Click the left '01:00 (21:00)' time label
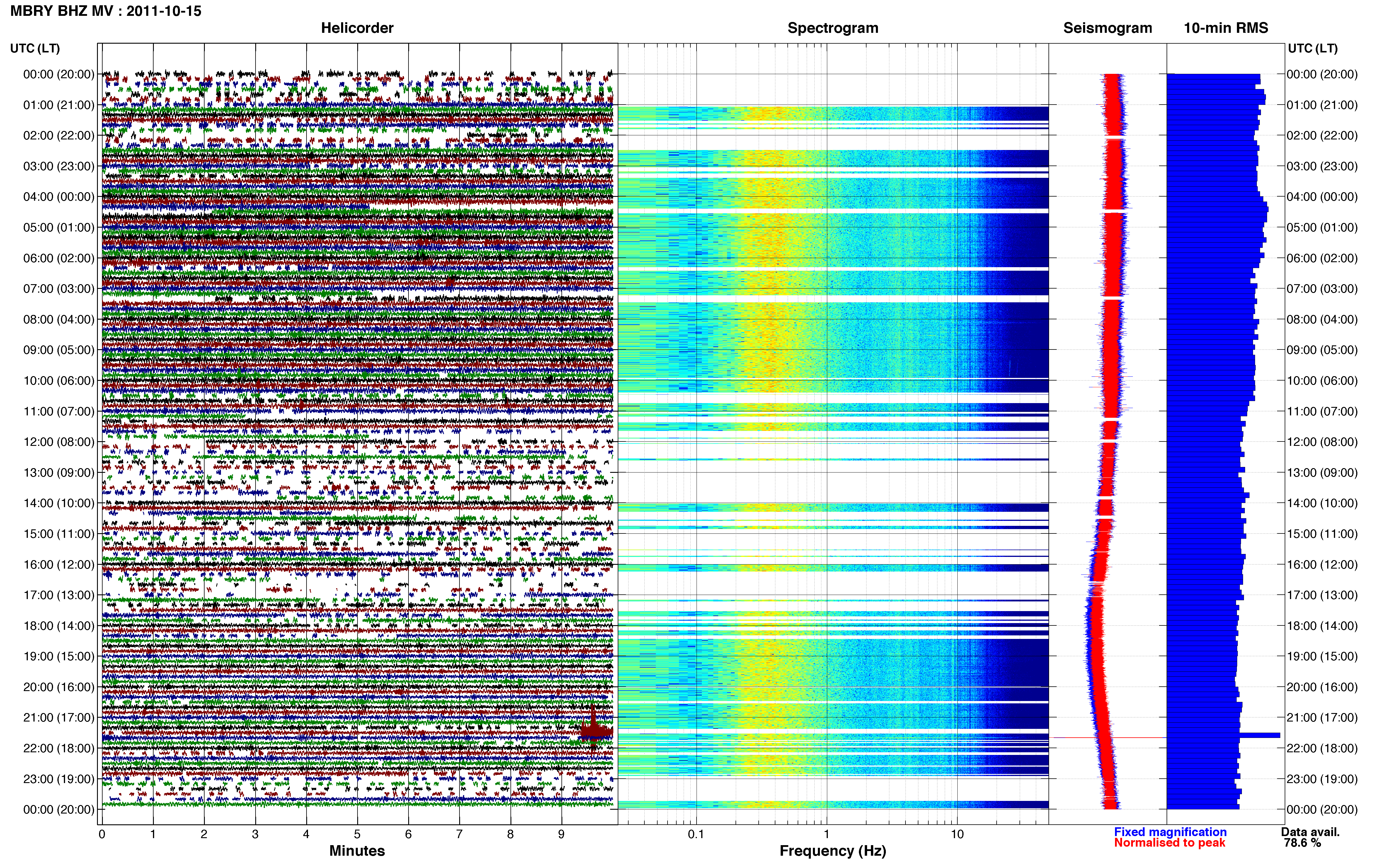The width and height of the screenshot is (1389, 868). [59, 105]
